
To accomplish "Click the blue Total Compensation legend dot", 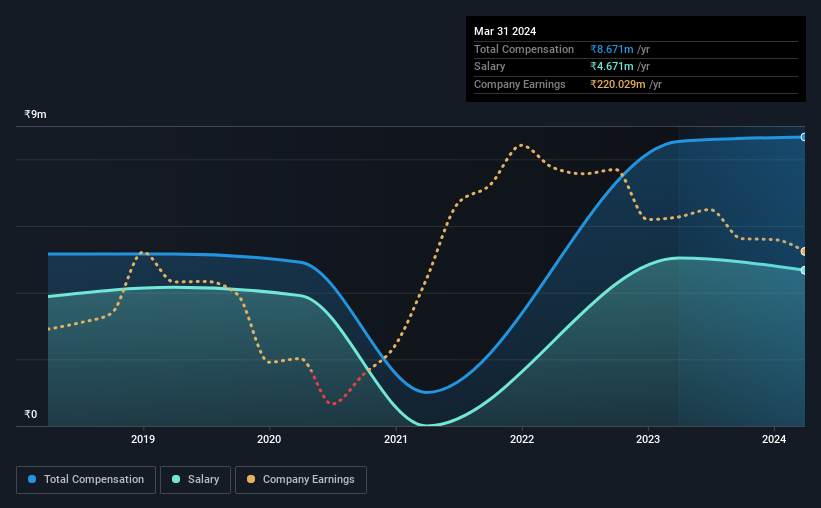I will click(32, 479).
